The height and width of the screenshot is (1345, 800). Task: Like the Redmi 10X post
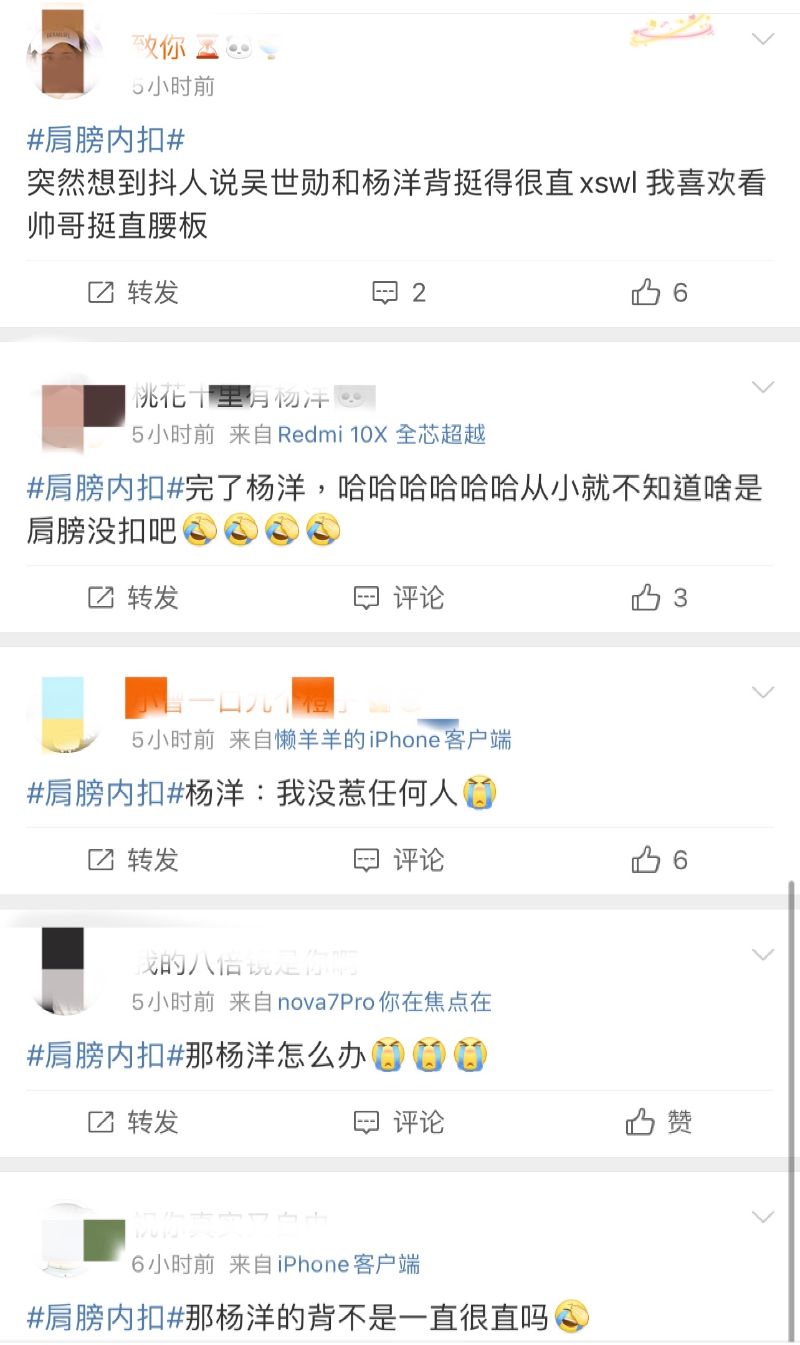click(660, 598)
